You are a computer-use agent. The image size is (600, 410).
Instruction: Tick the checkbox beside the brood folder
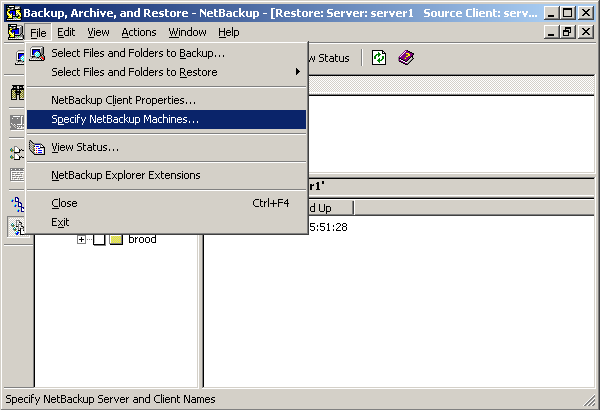tap(99, 240)
